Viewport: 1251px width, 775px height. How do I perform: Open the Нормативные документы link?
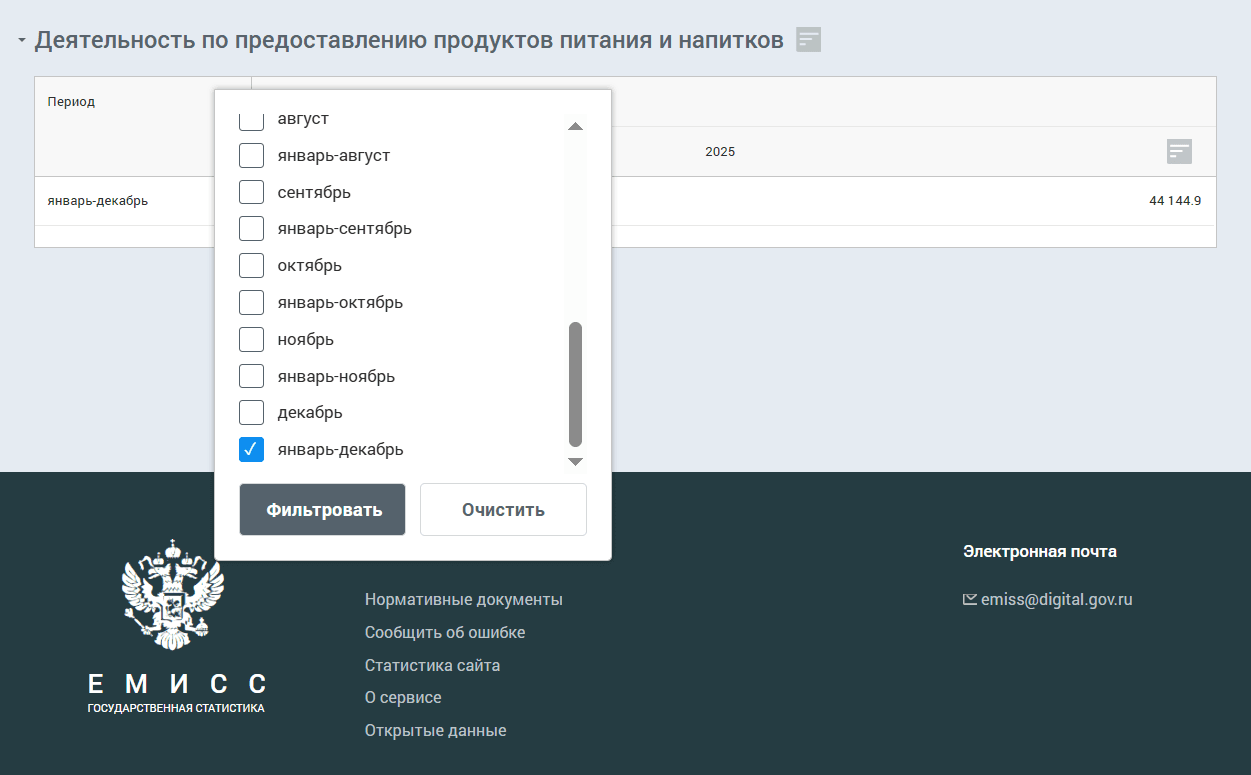coord(464,600)
